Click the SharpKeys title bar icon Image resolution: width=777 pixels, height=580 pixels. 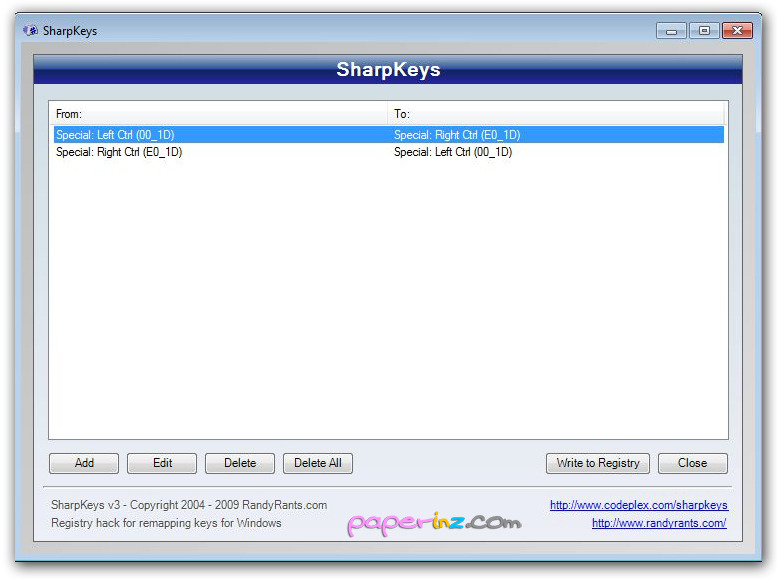pos(30,31)
